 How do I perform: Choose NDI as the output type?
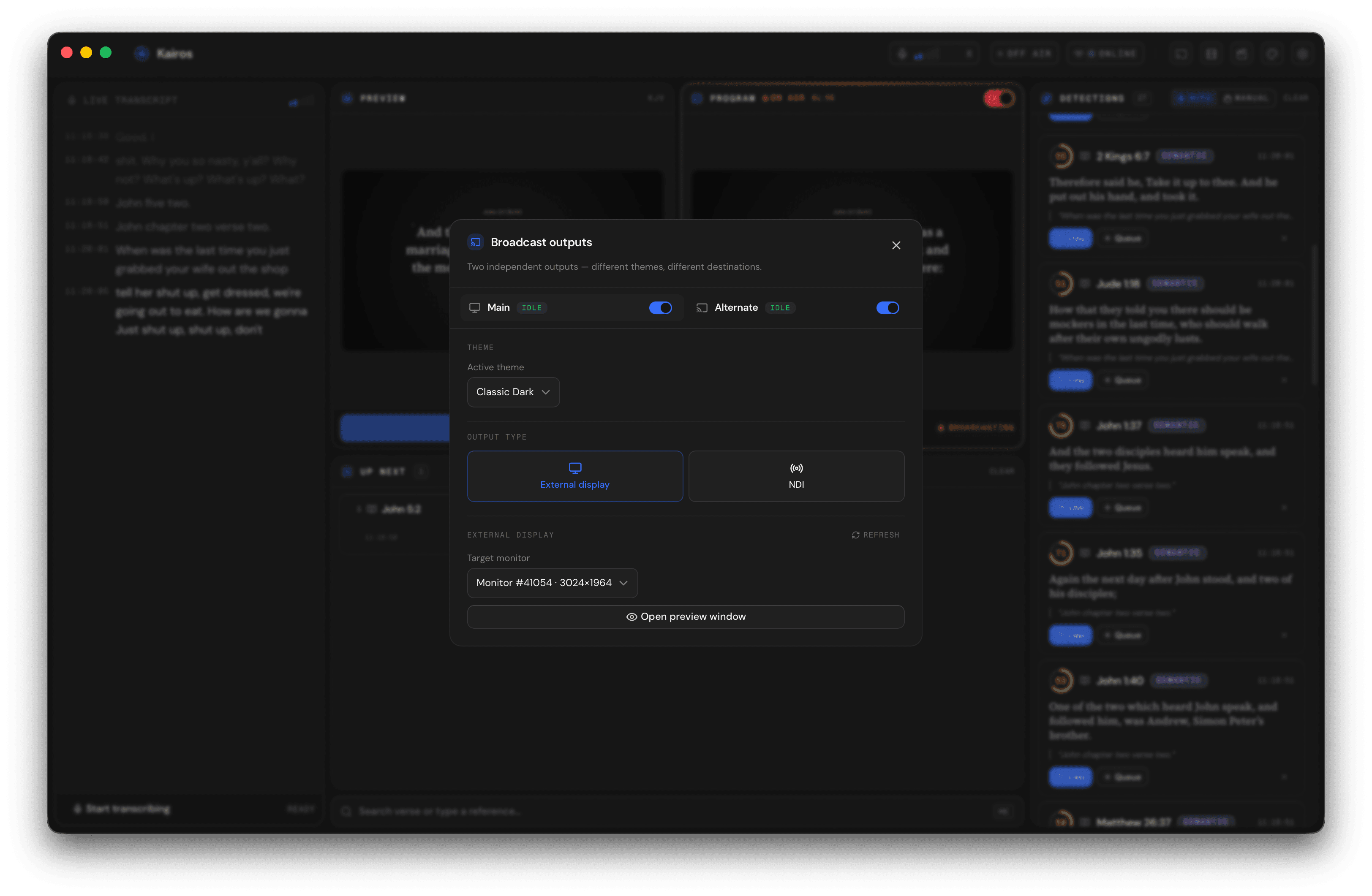coord(796,476)
